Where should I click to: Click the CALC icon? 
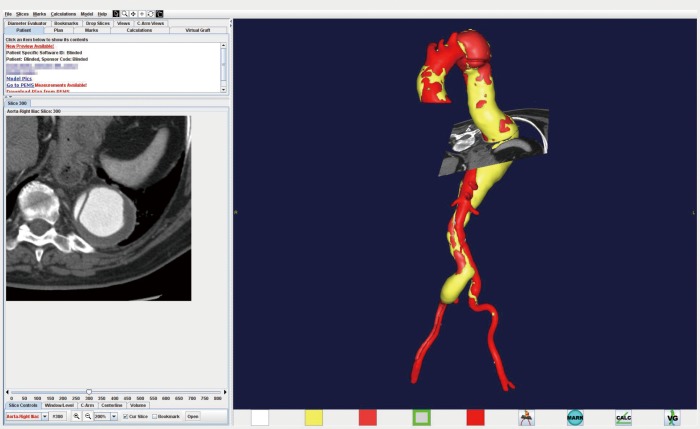tap(624, 418)
